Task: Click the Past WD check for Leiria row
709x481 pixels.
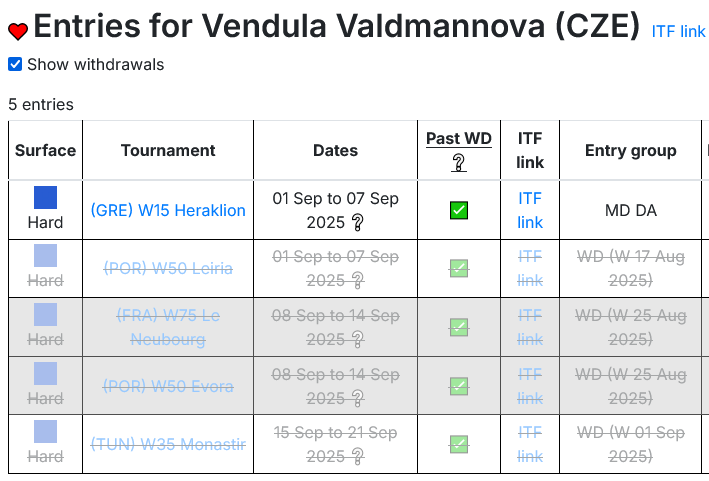Action: click(459, 269)
